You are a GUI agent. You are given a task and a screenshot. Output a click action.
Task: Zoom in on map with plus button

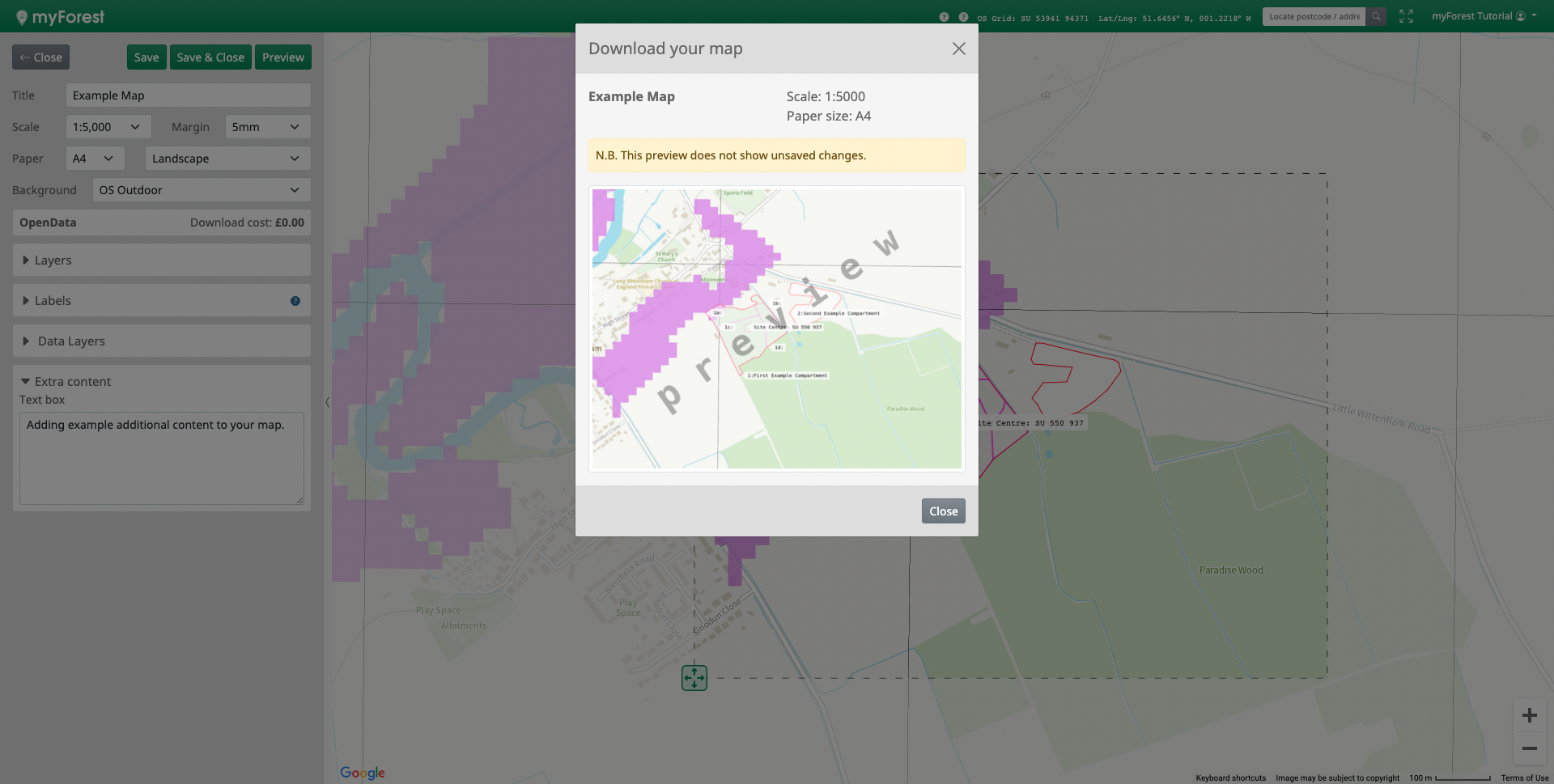[x=1529, y=715]
